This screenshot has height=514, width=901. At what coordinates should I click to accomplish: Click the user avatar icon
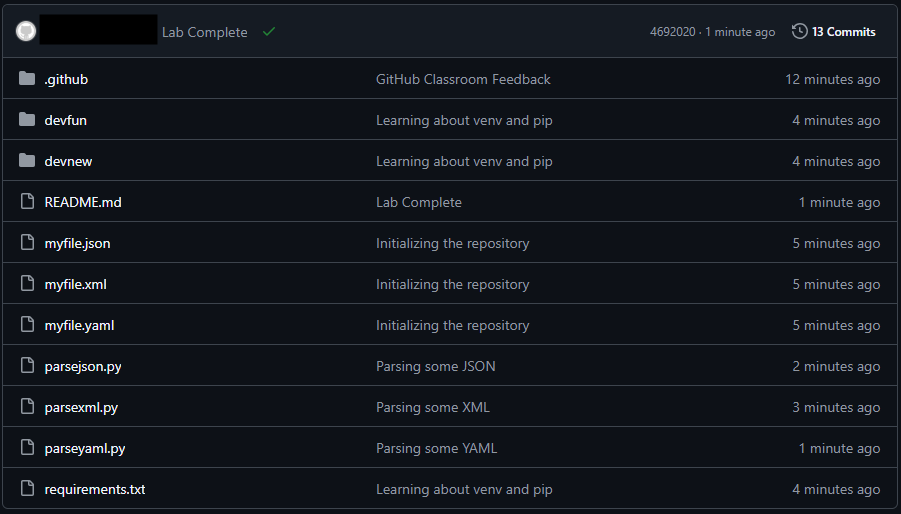coord(26,32)
